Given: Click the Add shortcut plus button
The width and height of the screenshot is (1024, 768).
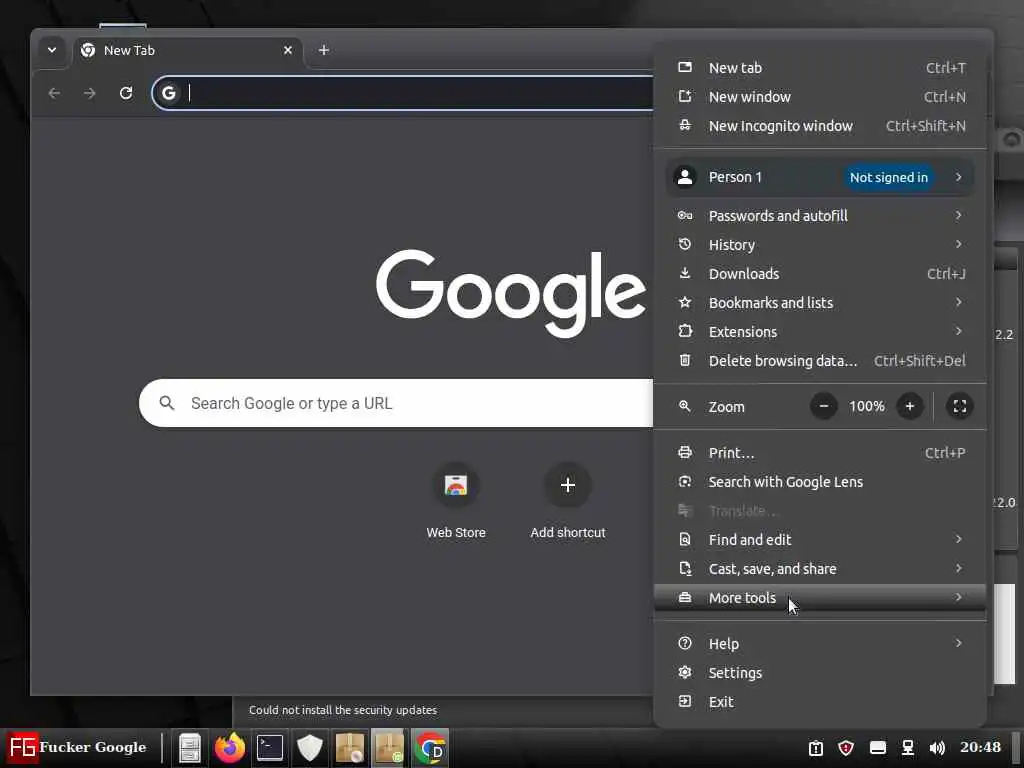Looking at the screenshot, I should coord(568,485).
